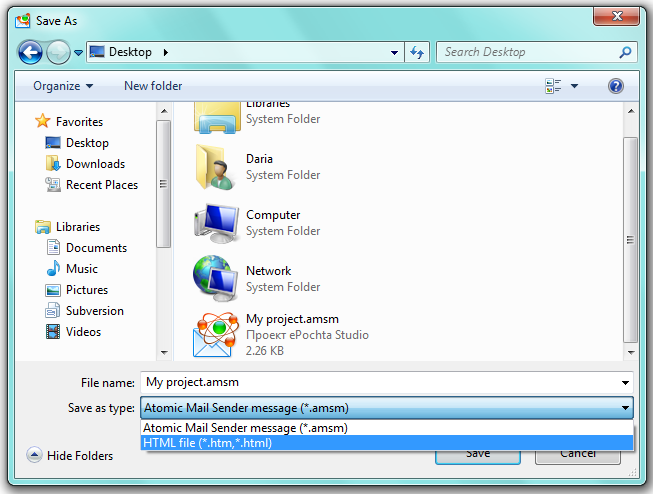The image size is (653, 494).
Task: Open the Daria user folder icon
Action: [216, 166]
